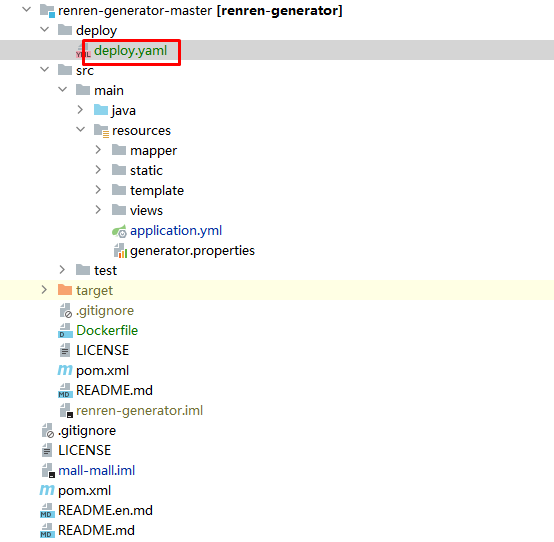The height and width of the screenshot is (542, 554).
Task: Click the blue java source folder icon
Action: pos(101,110)
